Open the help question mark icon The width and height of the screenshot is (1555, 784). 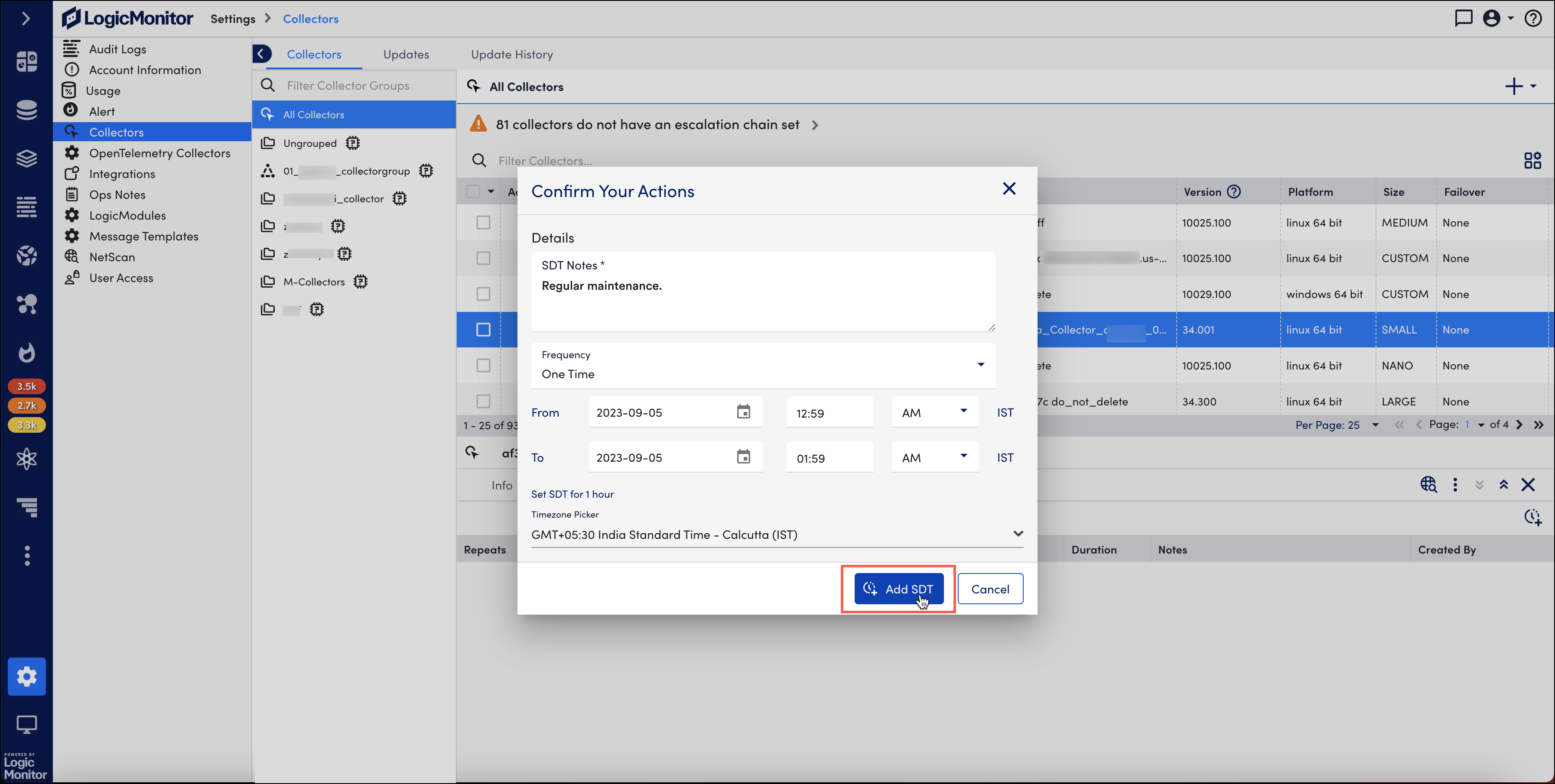point(1532,18)
